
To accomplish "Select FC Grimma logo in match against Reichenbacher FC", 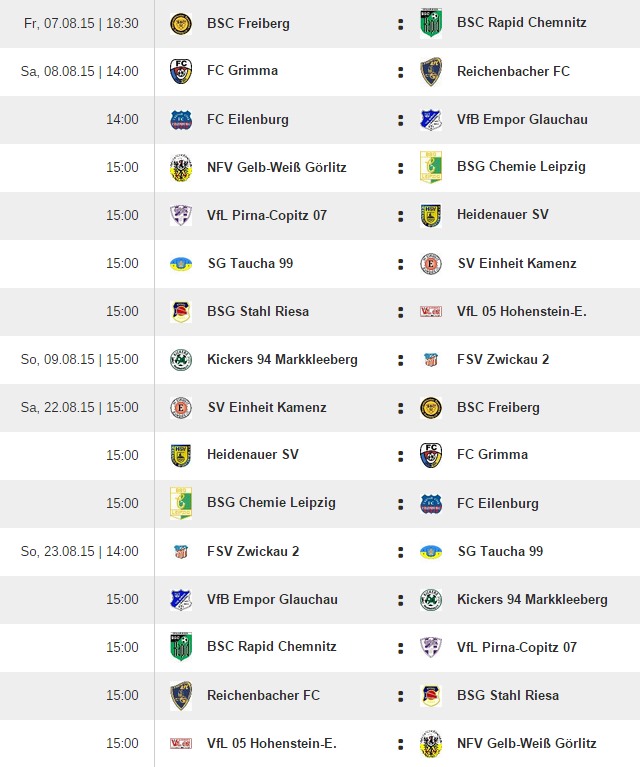I will pyautogui.click(x=181, y=71).
